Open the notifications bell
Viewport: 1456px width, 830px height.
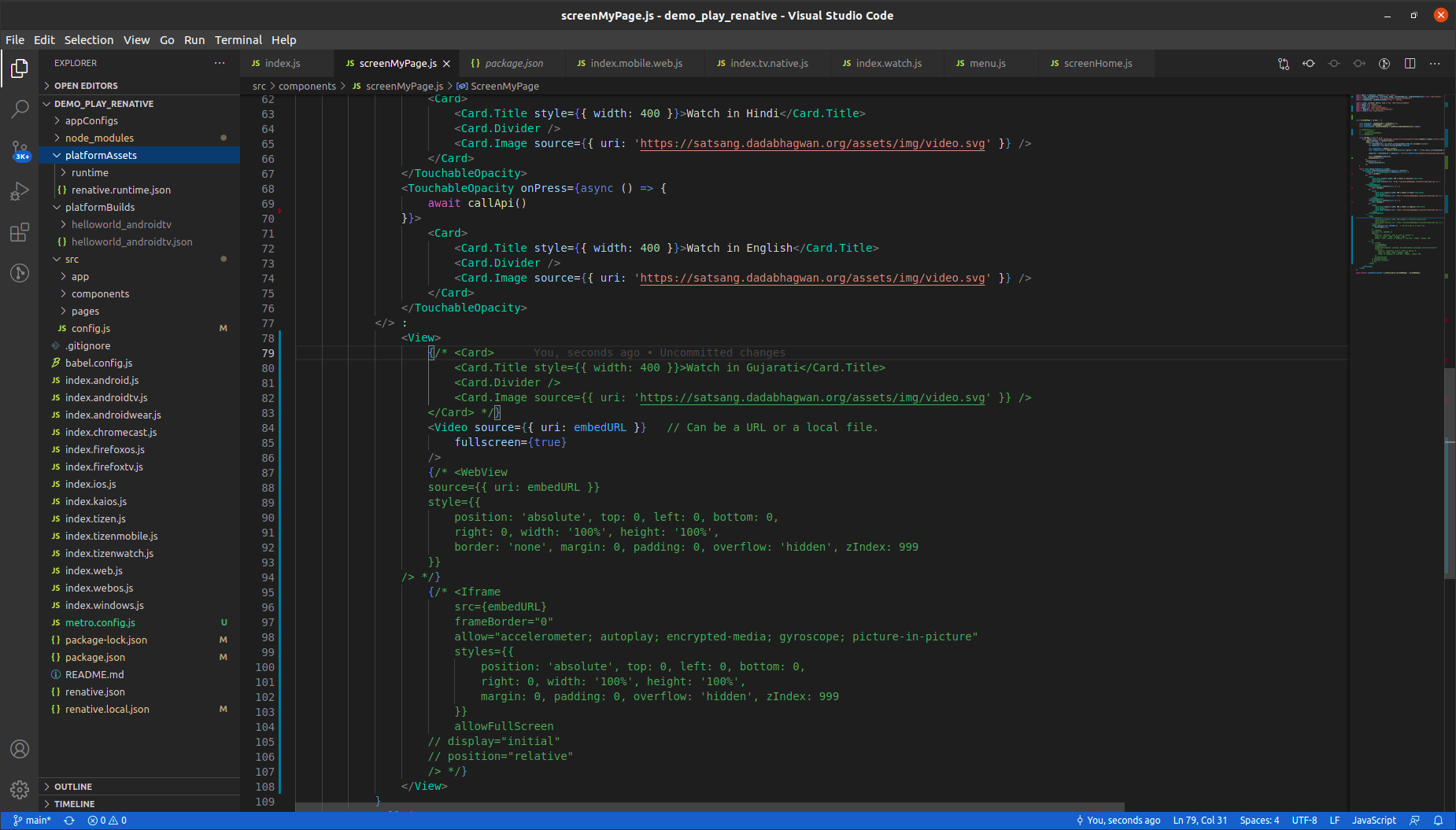1438,821
